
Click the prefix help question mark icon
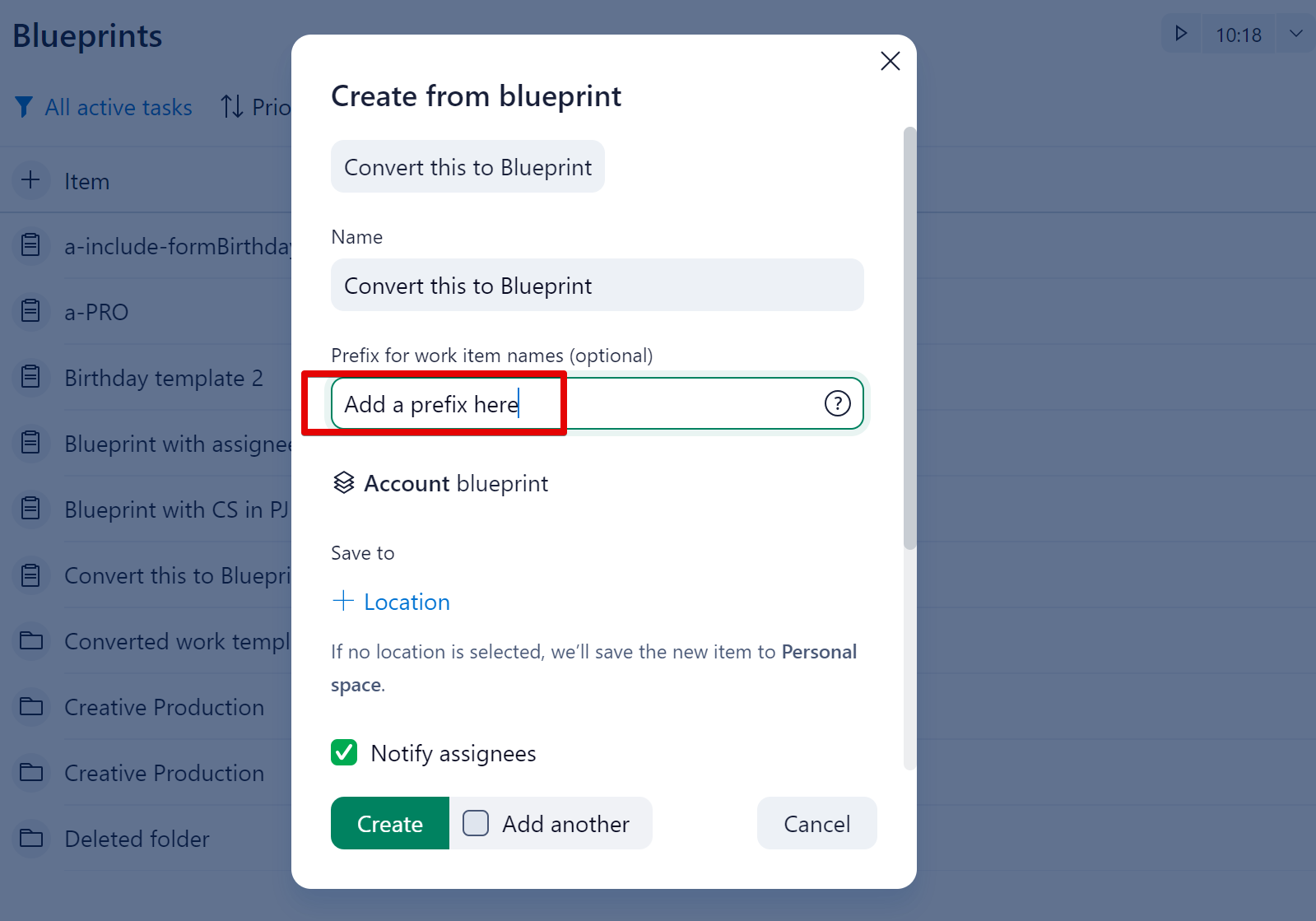[x=837, y=403]
